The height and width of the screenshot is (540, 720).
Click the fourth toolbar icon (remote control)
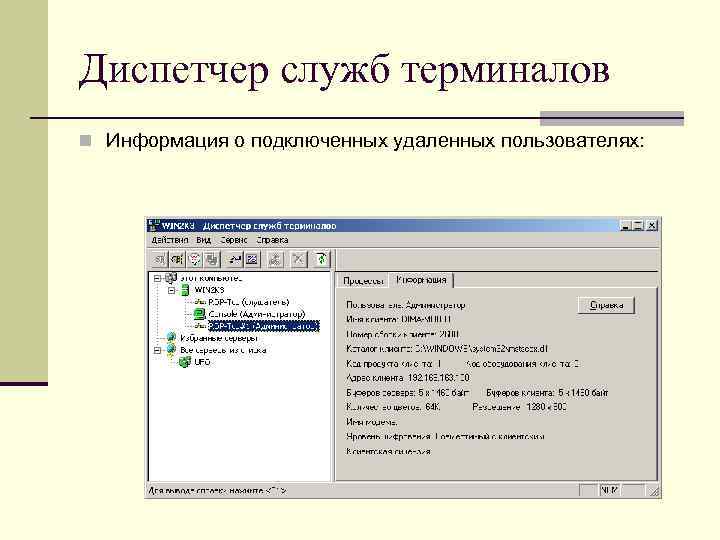[212, 259]
